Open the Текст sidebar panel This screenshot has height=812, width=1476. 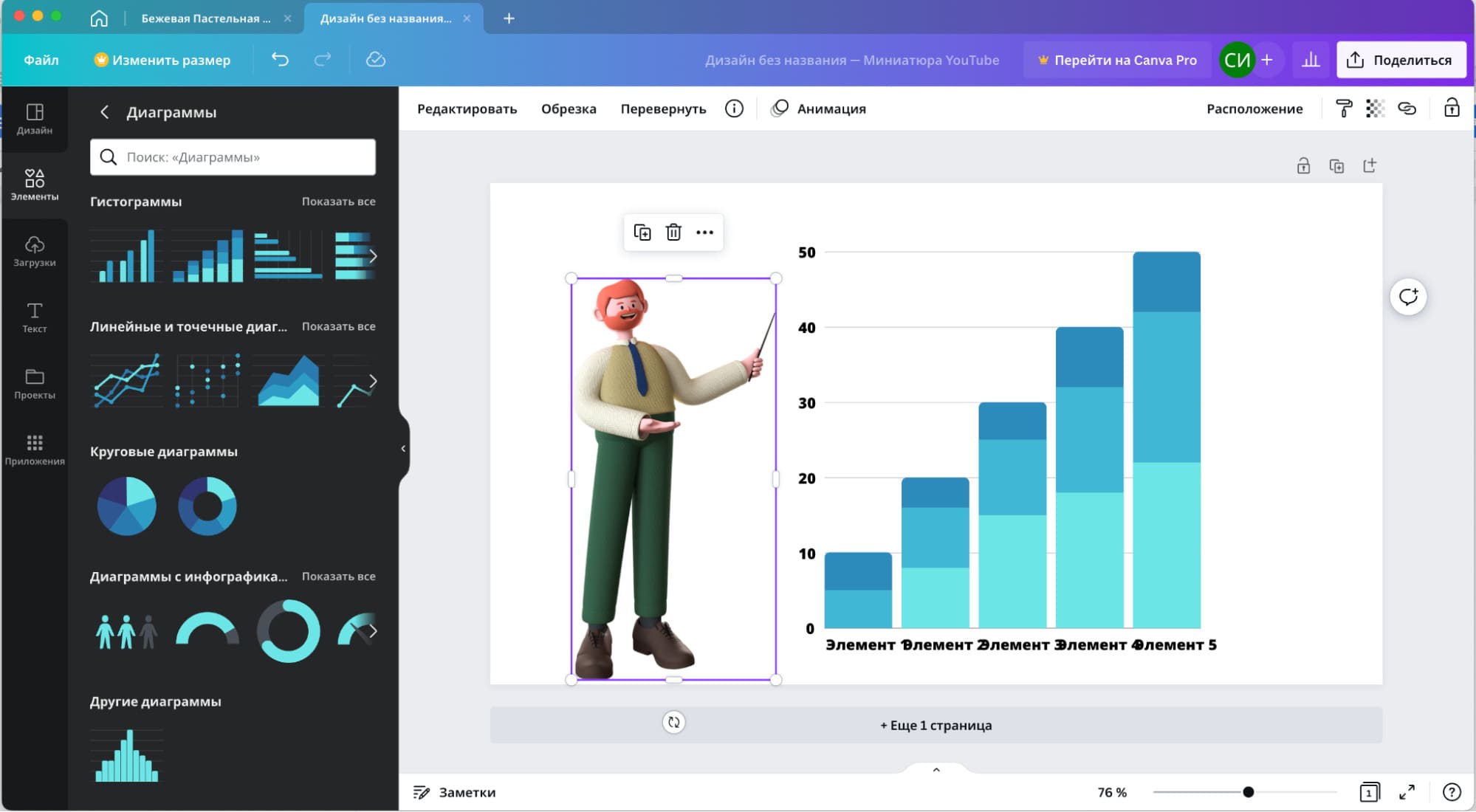tap(35, 317)
